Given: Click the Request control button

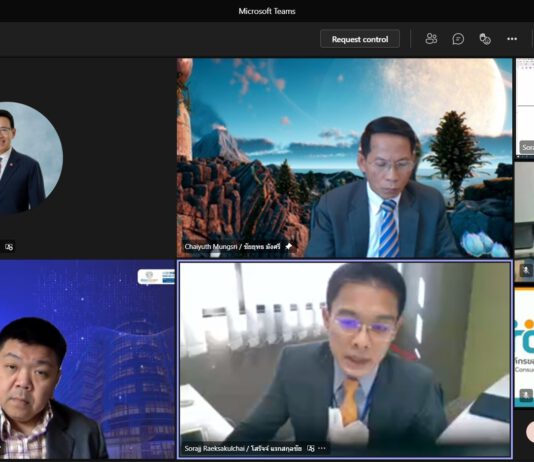Looking at the screenshot, I should click(360, 39).
